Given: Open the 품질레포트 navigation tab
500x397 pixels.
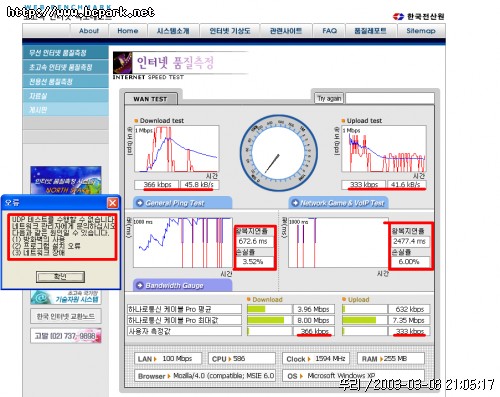Looking at the screenshot, I should (x=370, y=31).
